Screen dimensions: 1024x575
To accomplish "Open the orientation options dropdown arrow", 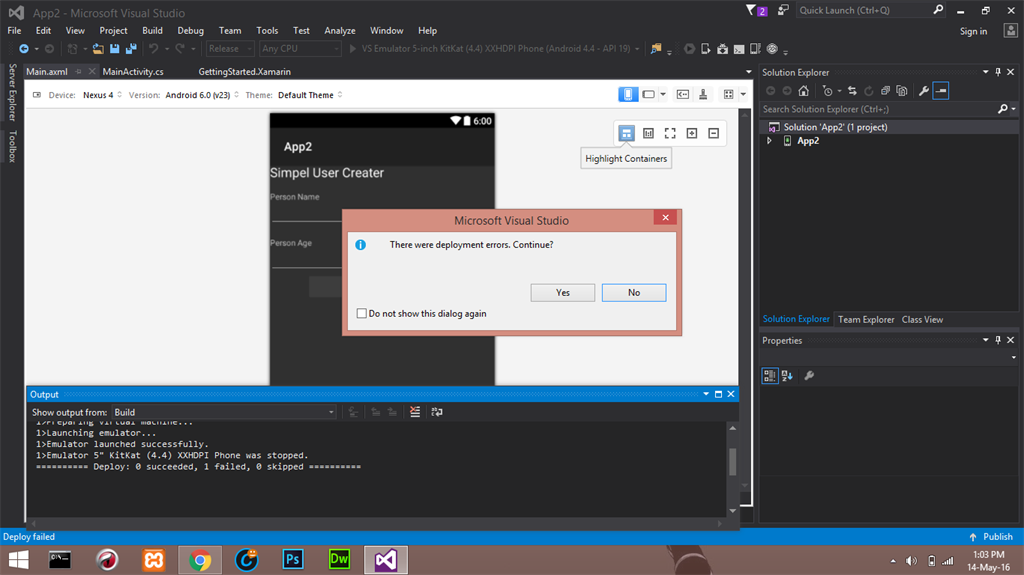I will point(663,95).
